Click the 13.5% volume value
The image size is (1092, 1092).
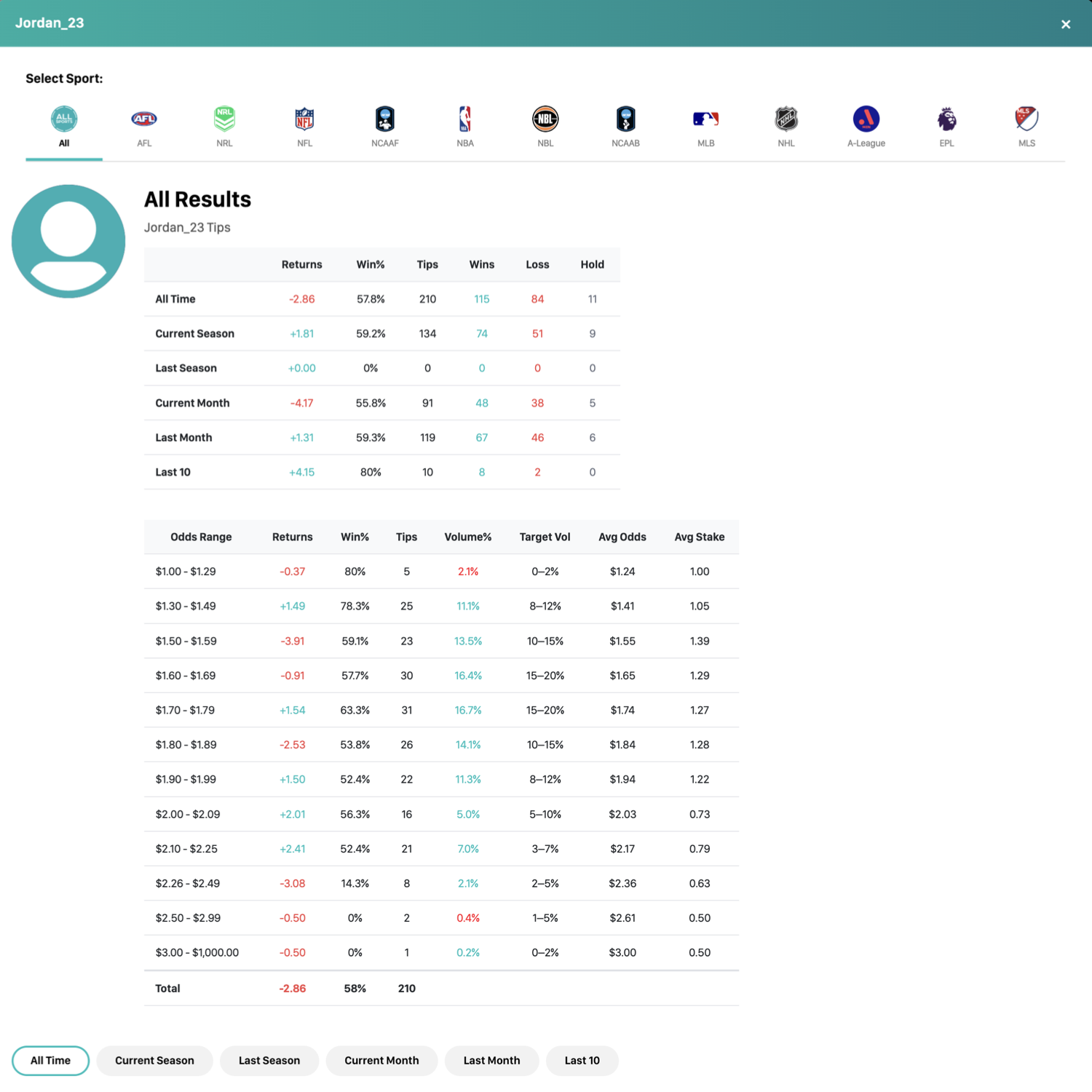(468, 641)
